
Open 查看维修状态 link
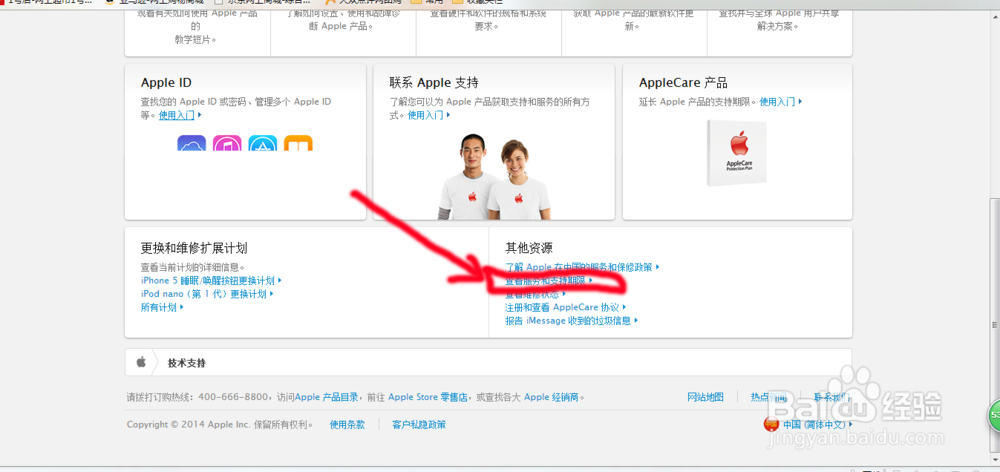(x=533, y=294)
